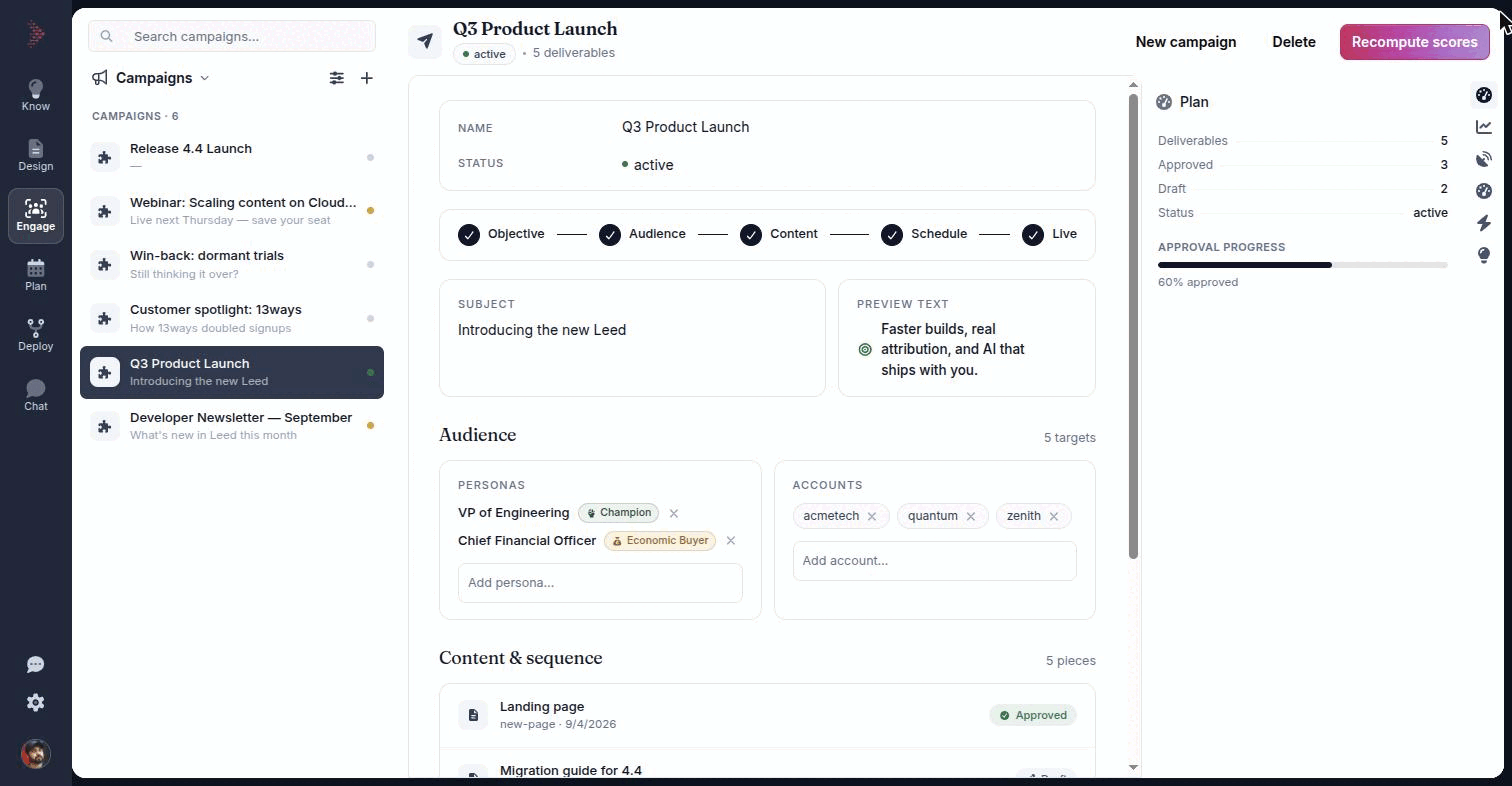This screenshot has height=786, width=1512.
Task: Add a new campaign with plus icon
Action: [x=367, y=78]
